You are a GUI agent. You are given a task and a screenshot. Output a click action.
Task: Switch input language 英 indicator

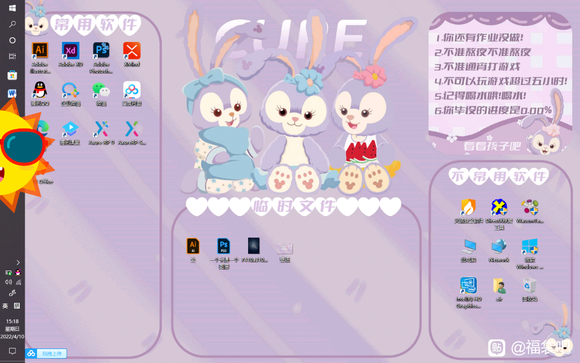coord(5,306)
